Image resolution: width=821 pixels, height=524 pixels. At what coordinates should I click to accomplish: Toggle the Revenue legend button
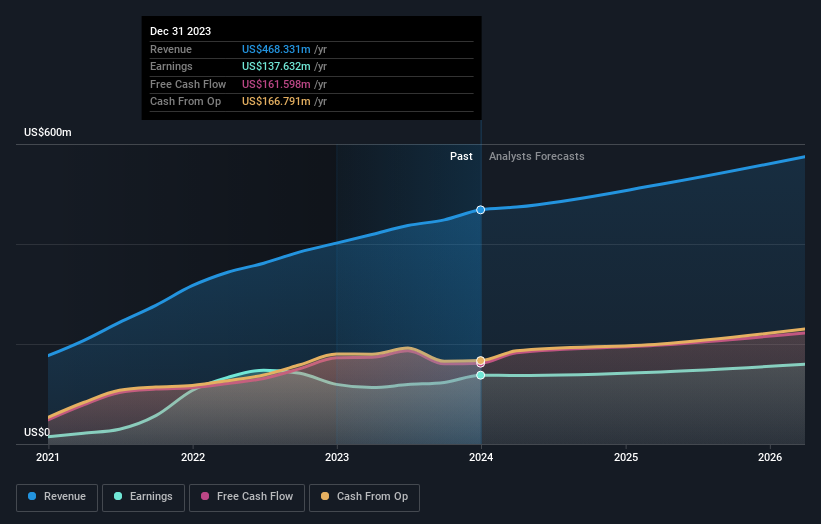57,497
